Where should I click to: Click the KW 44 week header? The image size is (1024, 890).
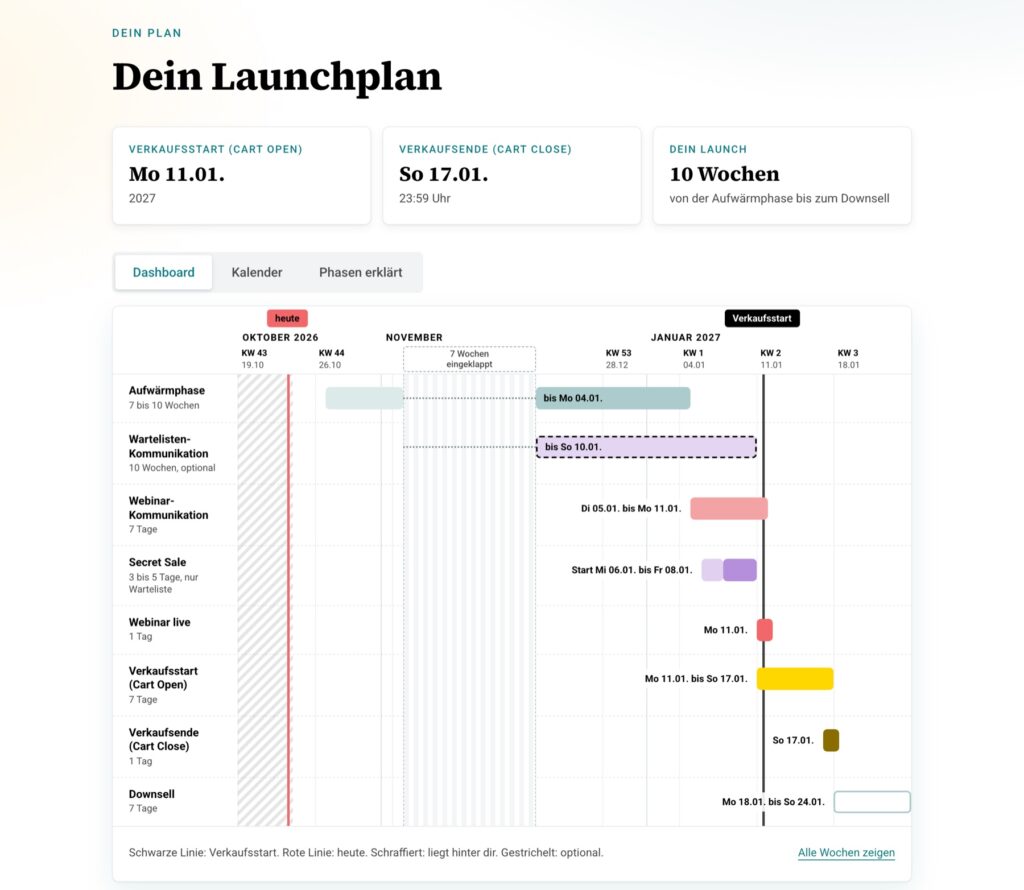coord(331,358)
